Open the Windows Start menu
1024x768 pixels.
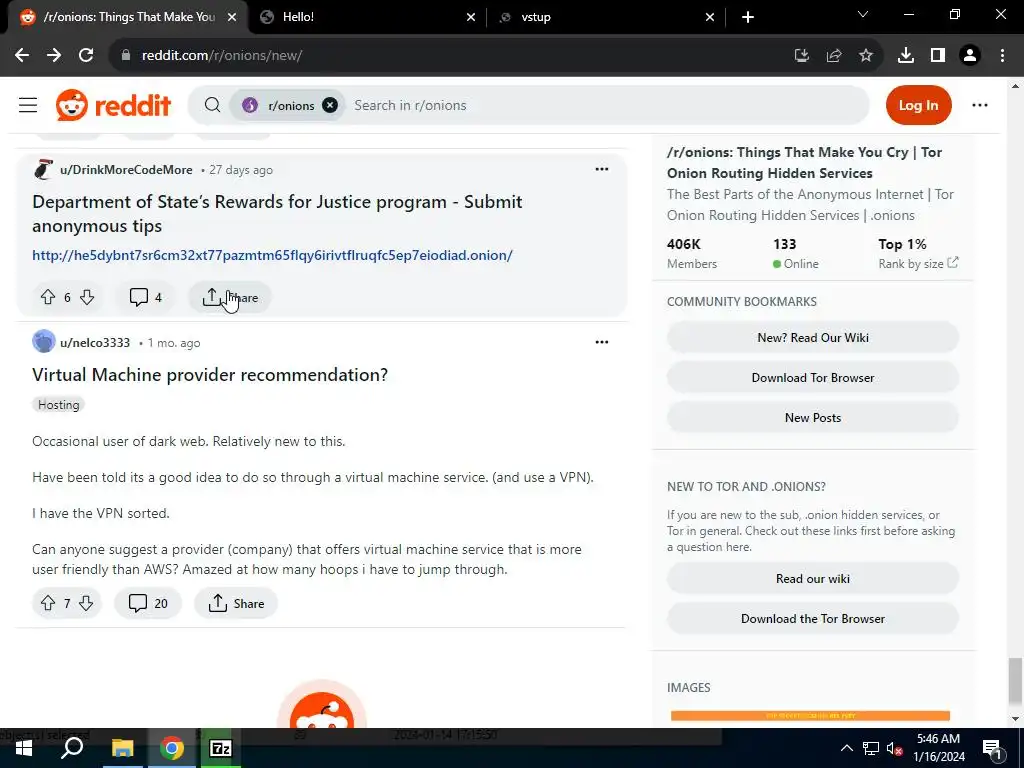tap(24, 748)
